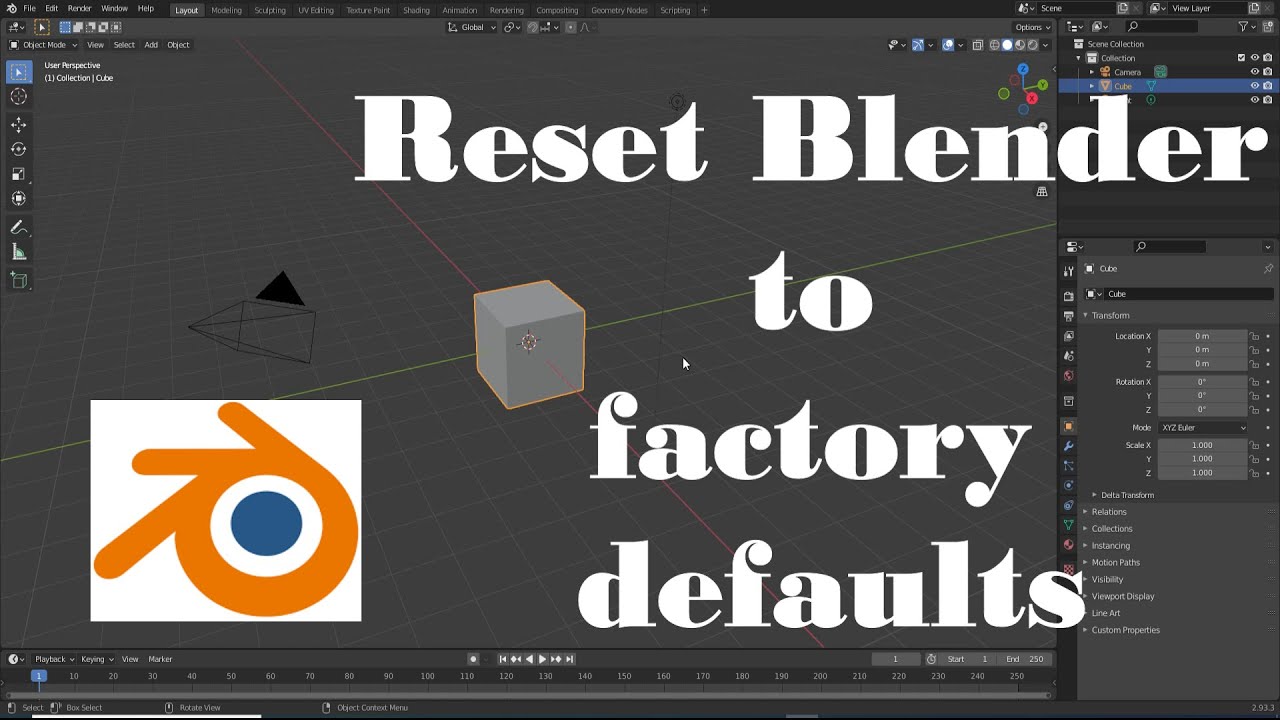Screen dimensions: 1280x720
Task: Open the Edit menu
Action: click(x=51, y=9)
